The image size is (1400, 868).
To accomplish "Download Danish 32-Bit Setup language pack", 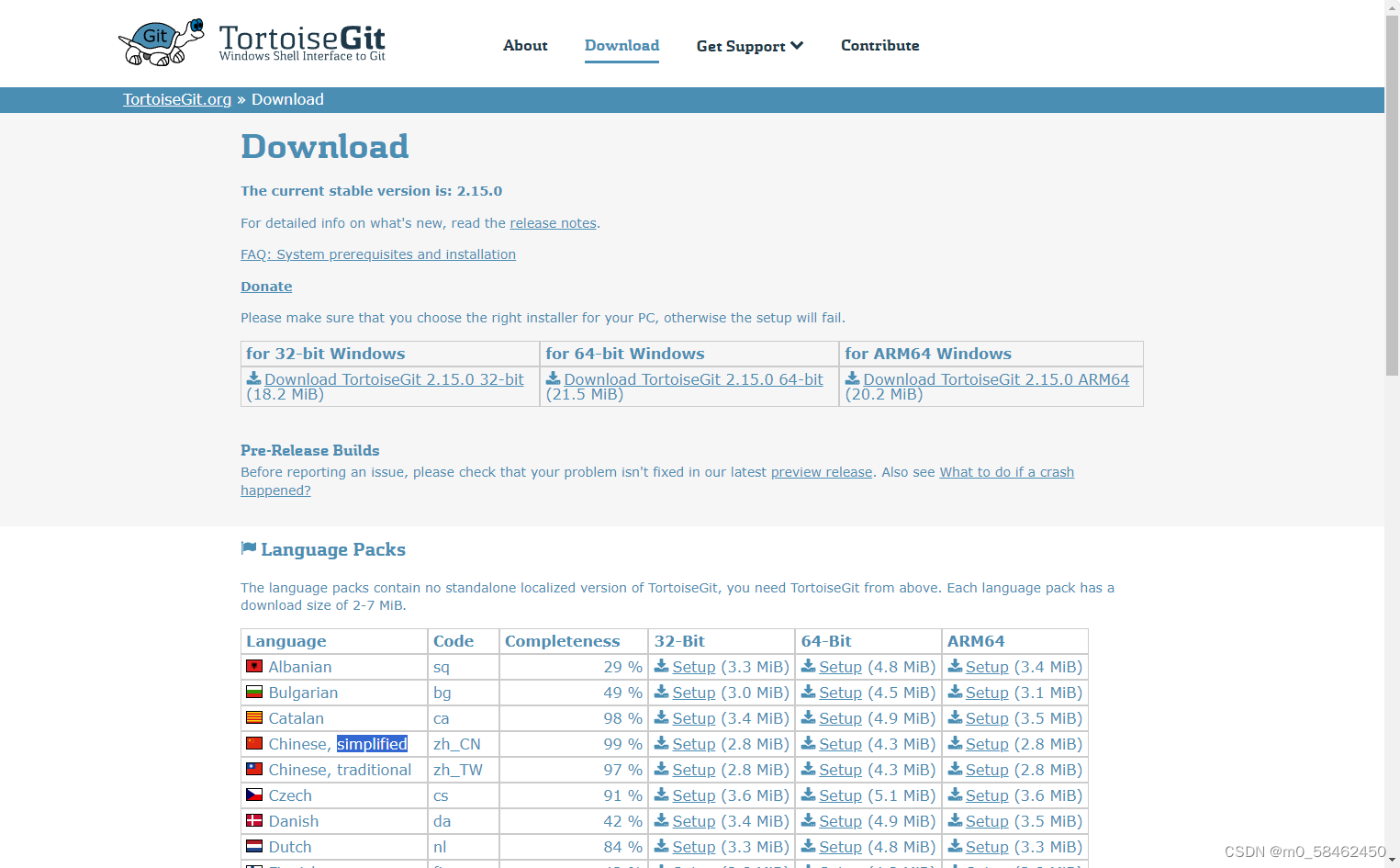I will pos(693,821).
